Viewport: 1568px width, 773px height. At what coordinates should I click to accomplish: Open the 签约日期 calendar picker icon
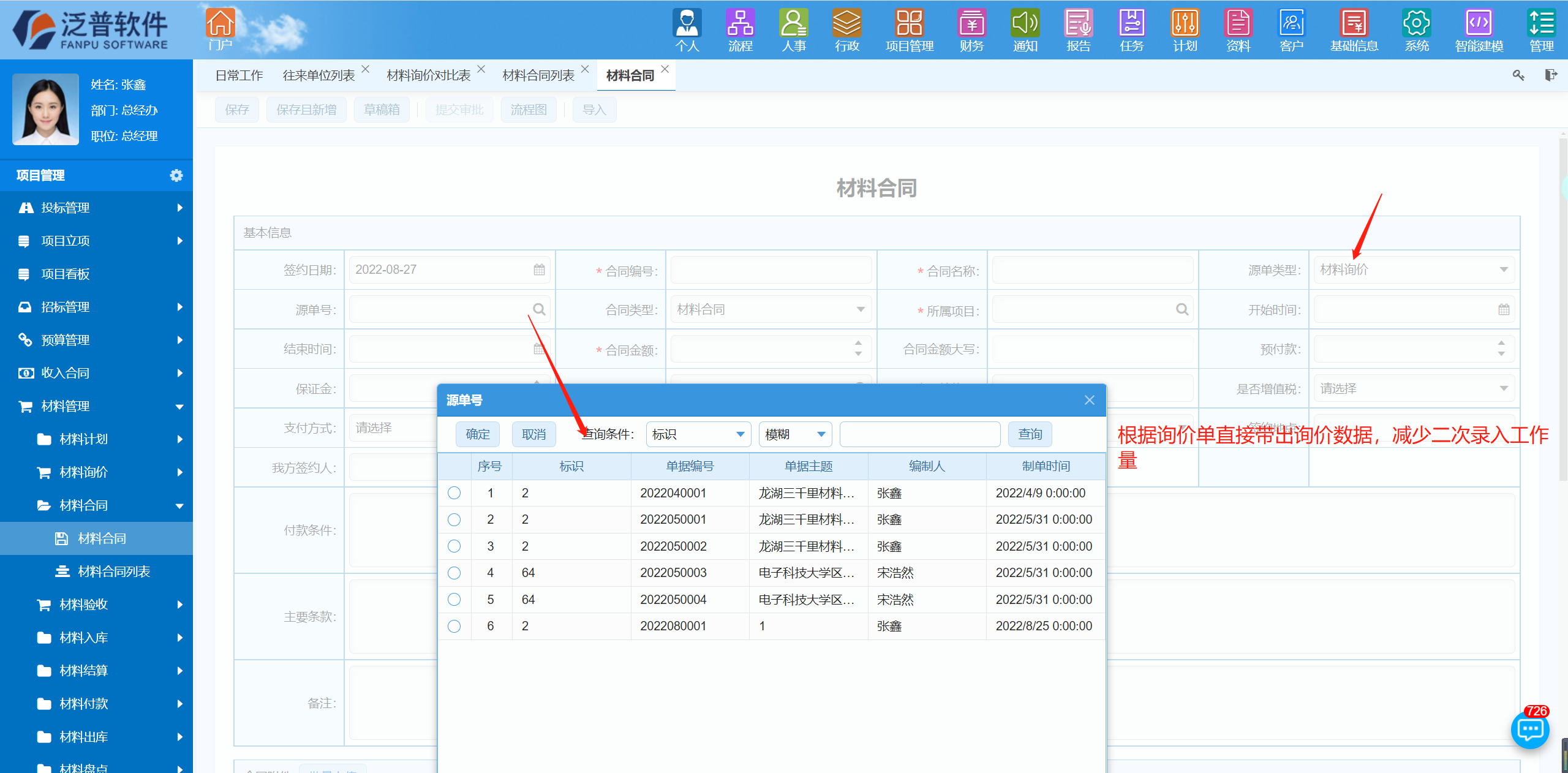539,270
